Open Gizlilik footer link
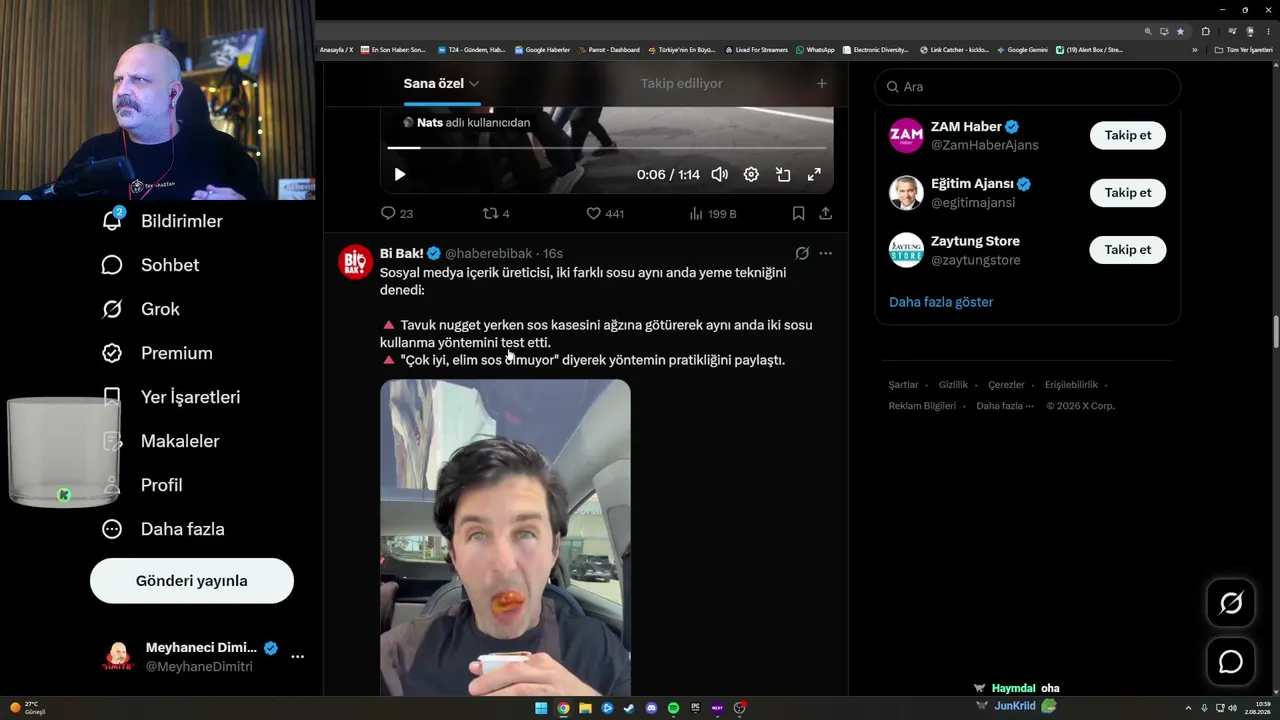Image resolution: width=1280 pixels, height=720 pixels. tap(953, 385)
